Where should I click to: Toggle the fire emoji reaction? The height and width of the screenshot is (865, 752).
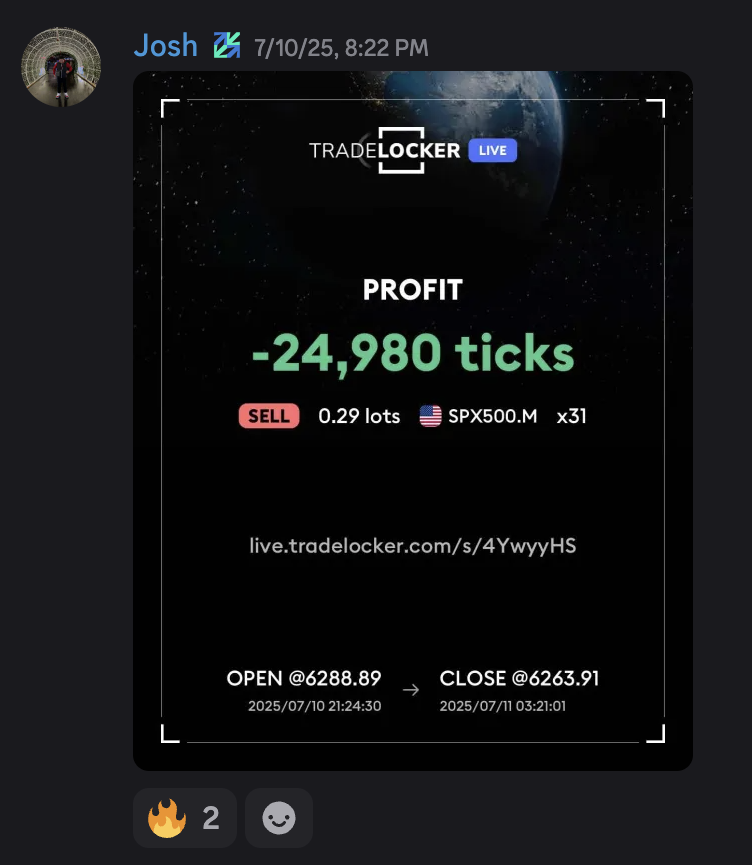point(185,818)
